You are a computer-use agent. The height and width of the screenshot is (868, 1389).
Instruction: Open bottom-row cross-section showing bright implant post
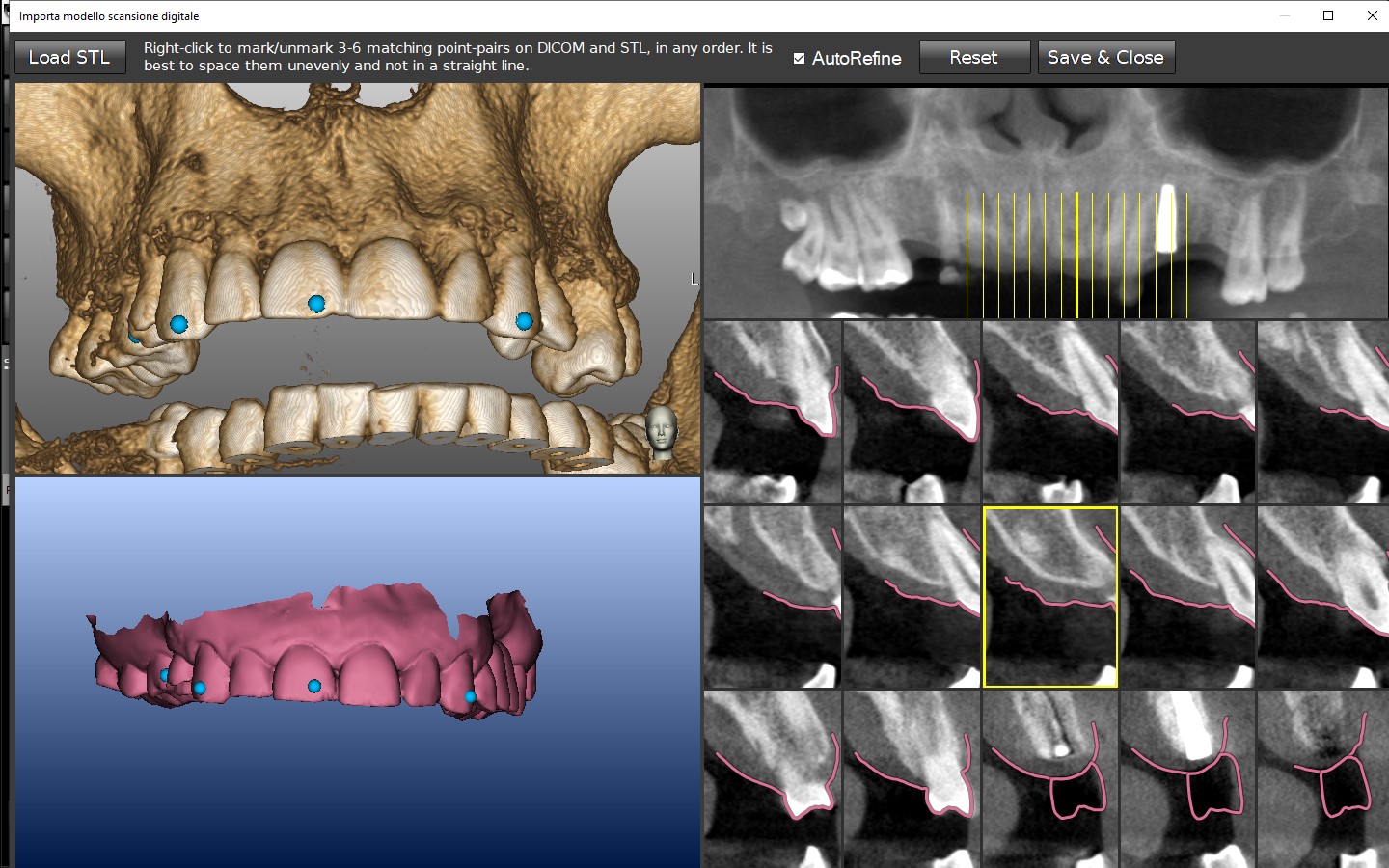coord(1187,779)
